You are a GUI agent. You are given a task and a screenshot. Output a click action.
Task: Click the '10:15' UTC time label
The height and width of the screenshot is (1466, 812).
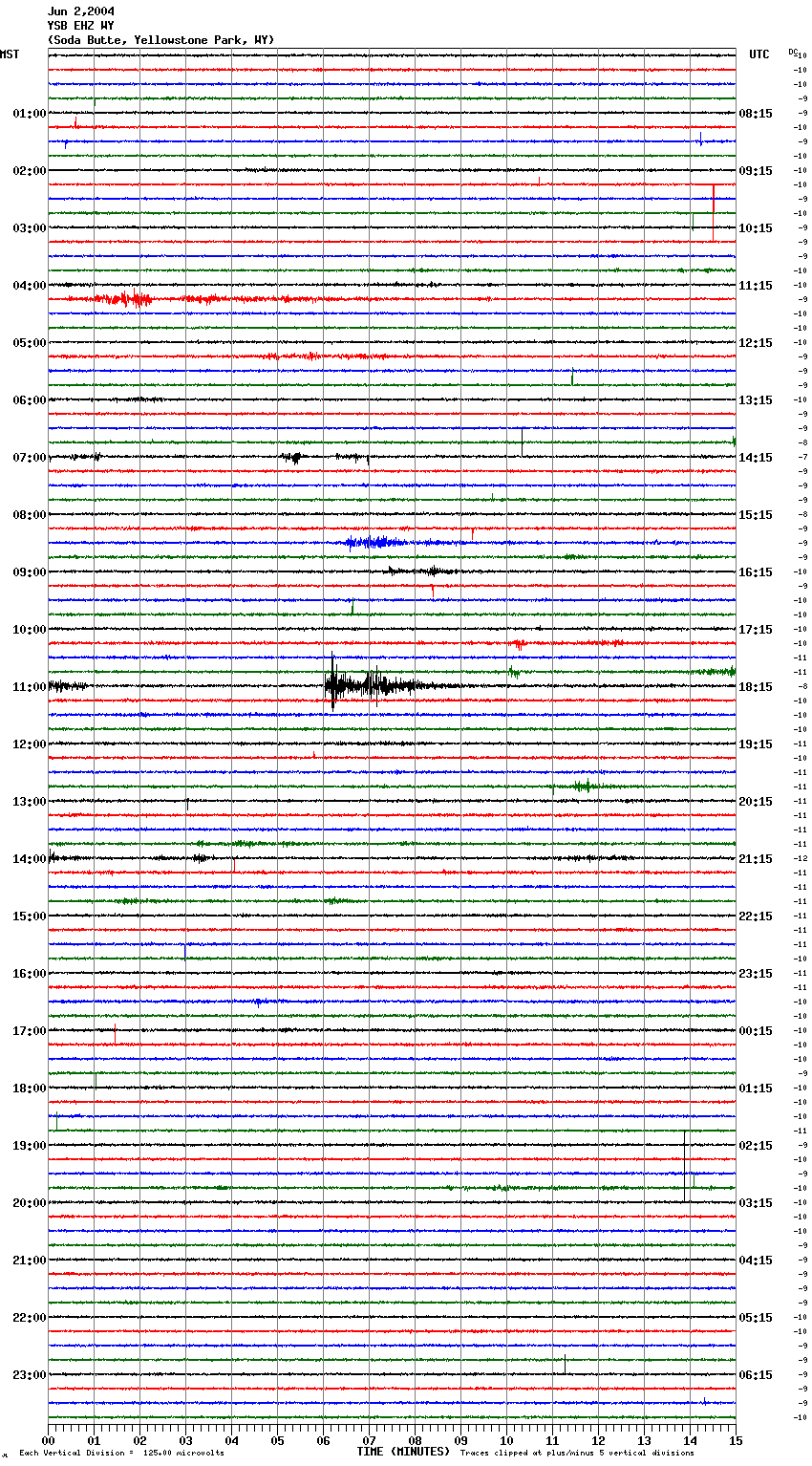coord(756,228)
